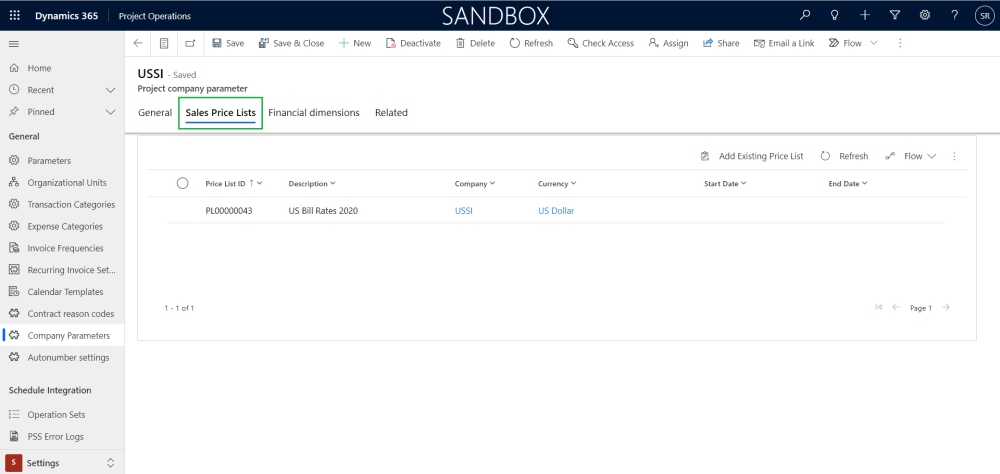Open Description column header menu
The width and height of the screenshot is (1000, 474).
tap(312, 184)
